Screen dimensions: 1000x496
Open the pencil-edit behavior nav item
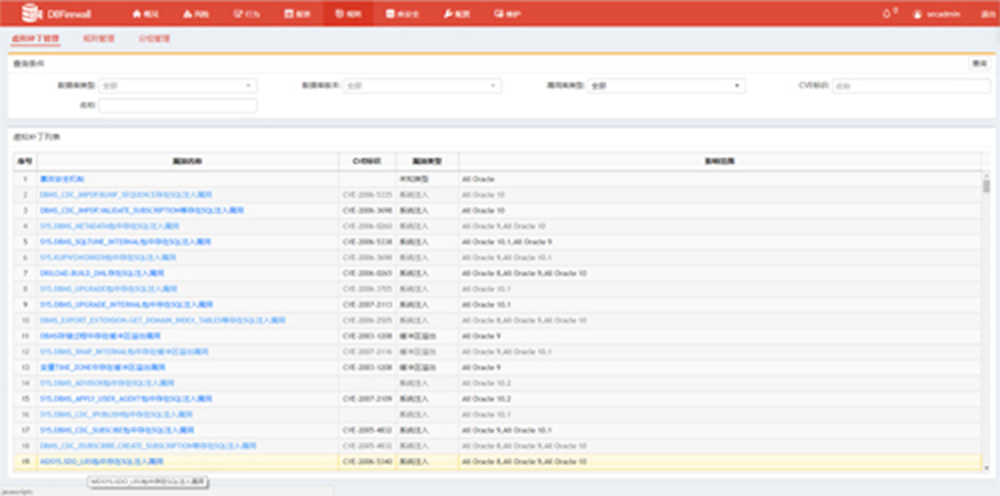[246, 13]
